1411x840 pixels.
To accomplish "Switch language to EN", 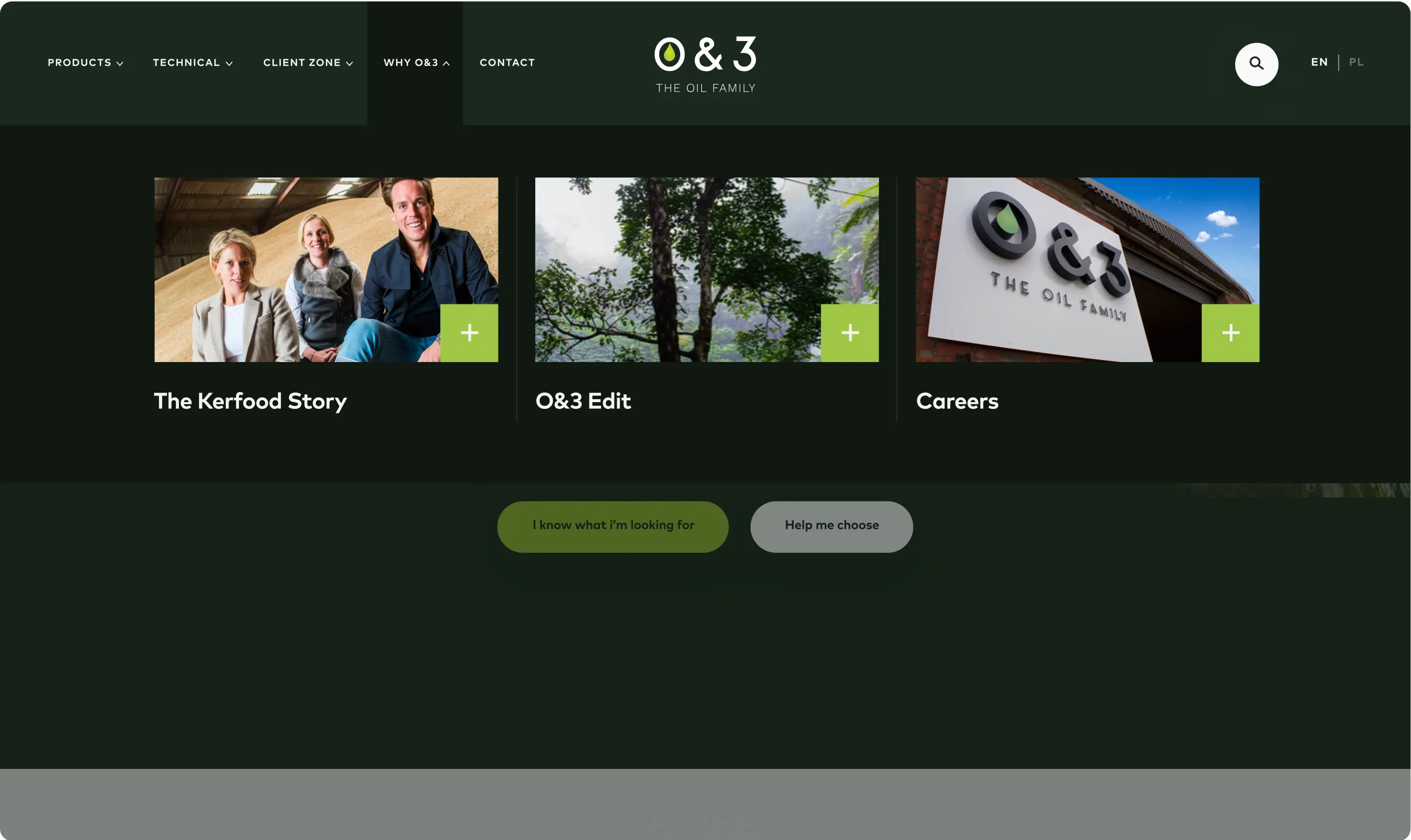I will (1319, 62).
